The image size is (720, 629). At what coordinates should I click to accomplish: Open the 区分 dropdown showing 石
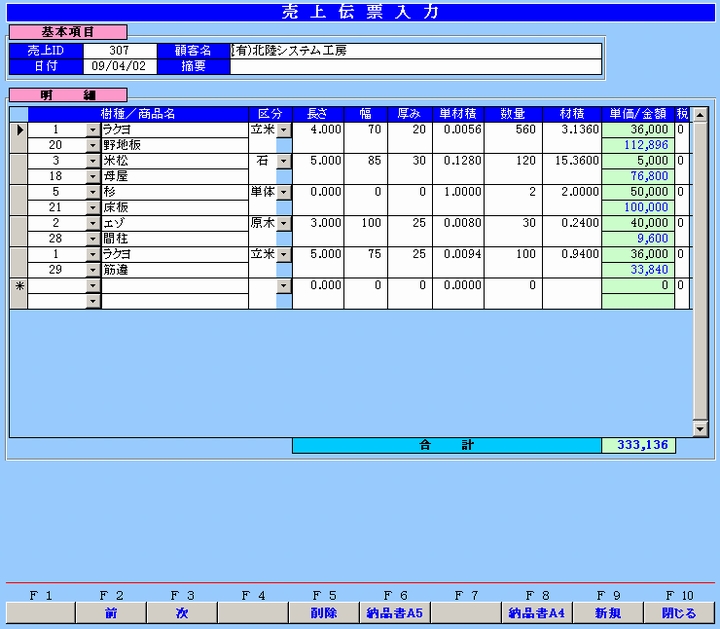pos(283,161)
